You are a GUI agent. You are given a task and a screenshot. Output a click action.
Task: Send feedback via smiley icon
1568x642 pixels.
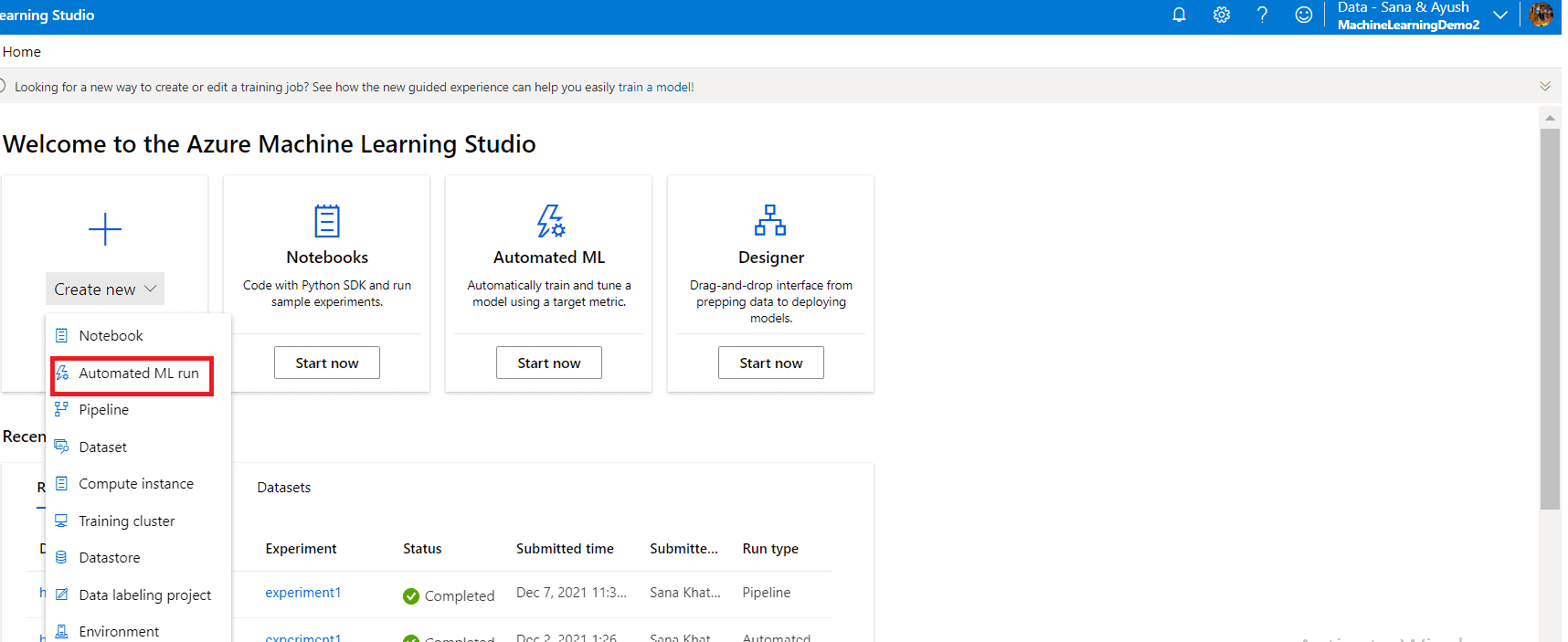tap(1304, 15)
